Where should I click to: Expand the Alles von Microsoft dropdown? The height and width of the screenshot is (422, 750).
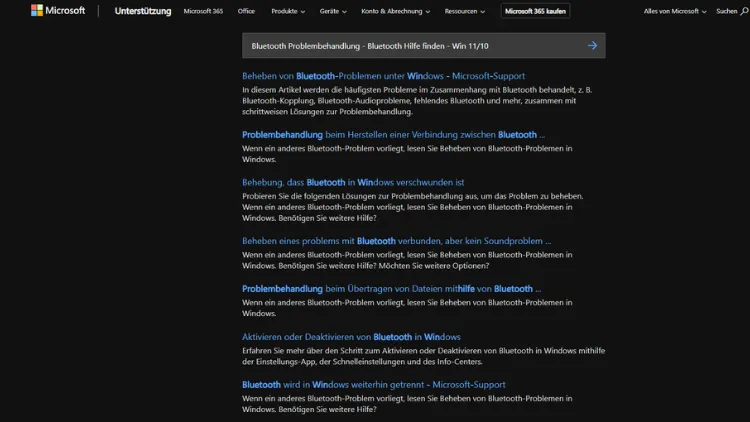tap(675, 11)
